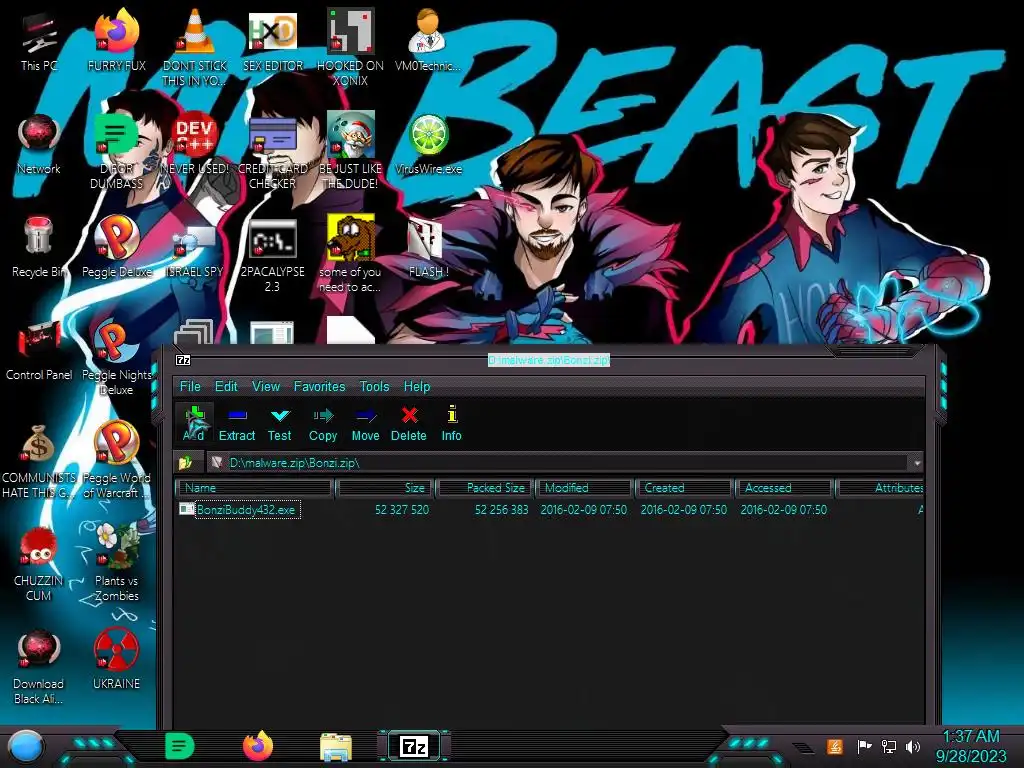Sort by Packed Size column header
Viewport: 1024px width, 768px height.
pyautogui.click(x=485, y=488)
